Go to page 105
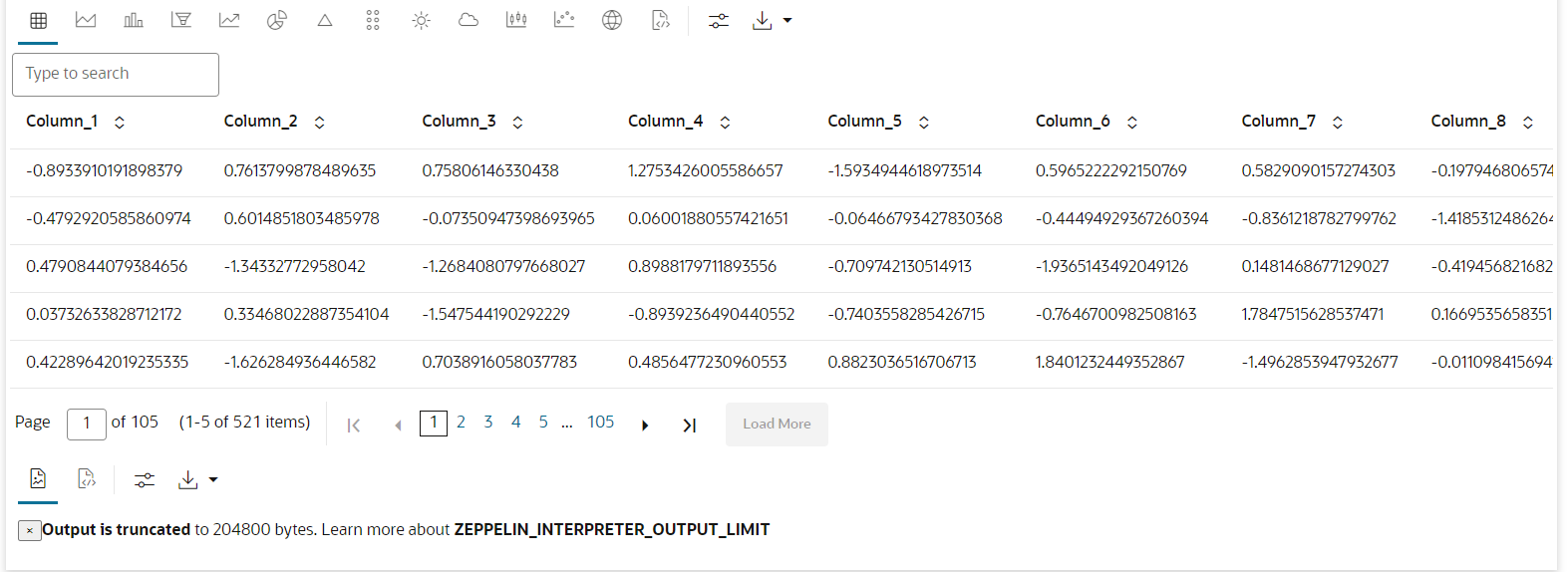This screenshot has height=572, width=1568. point(601,423)
